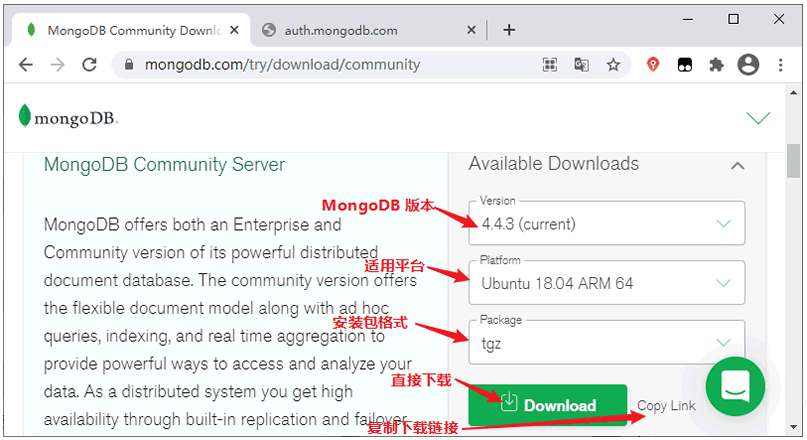
Task: Click the scrollbar down arrow
Action: pos(794,427)
